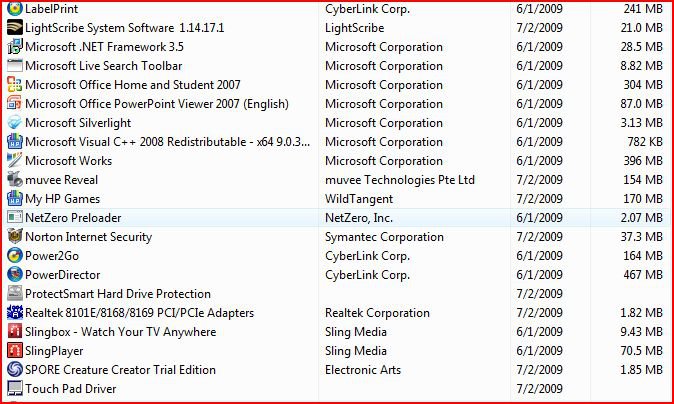
Task: Click the PowerPoint Viewer 2007 icon
Action: [15, 104]
